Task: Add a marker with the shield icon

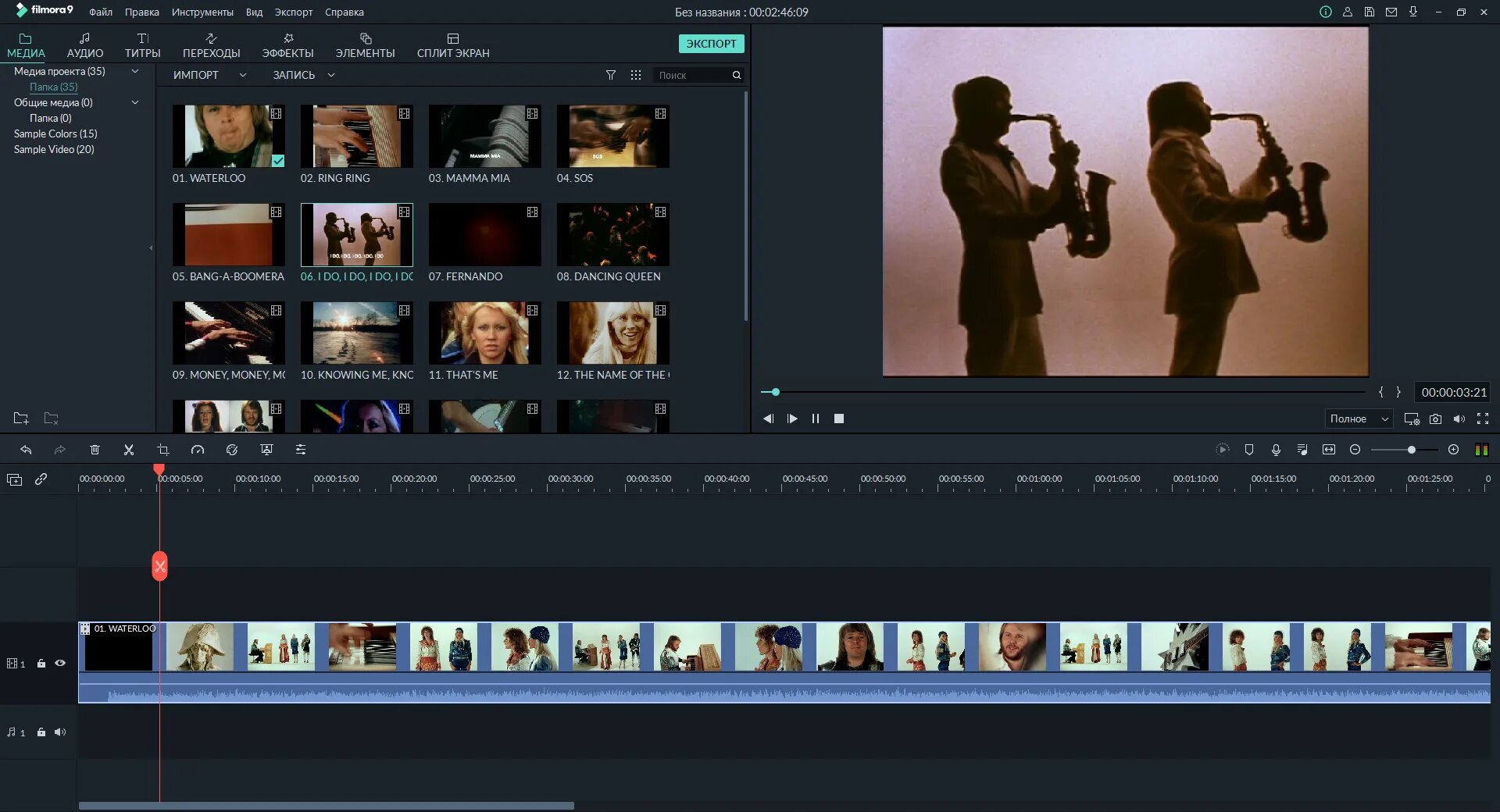Action: point(1249,450)
